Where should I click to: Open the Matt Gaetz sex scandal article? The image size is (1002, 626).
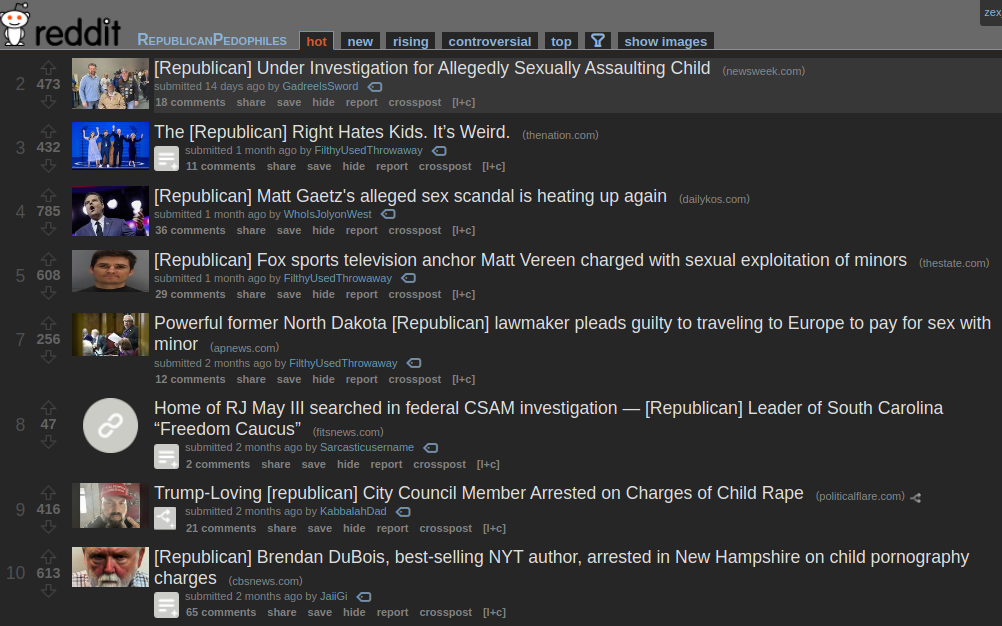(x=410, y=195)
